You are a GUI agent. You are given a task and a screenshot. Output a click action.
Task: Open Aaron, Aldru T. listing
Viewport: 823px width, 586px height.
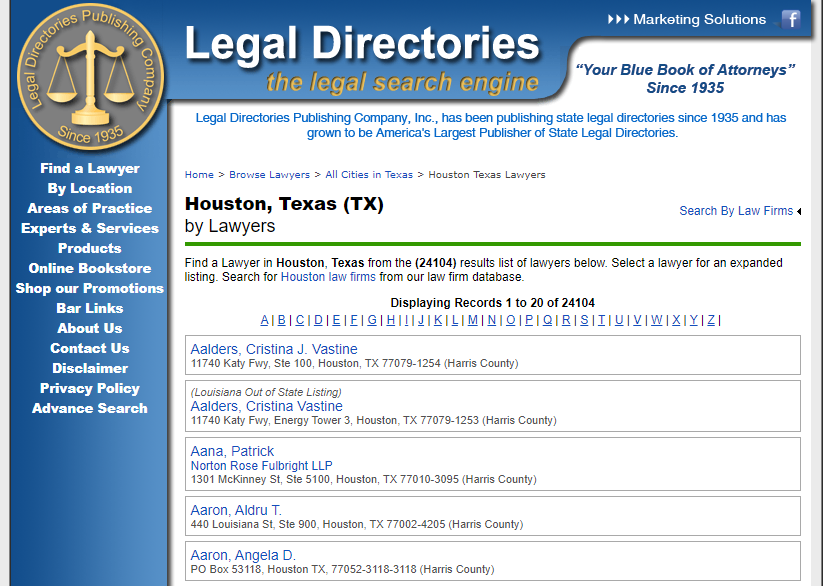coord(236,510)
